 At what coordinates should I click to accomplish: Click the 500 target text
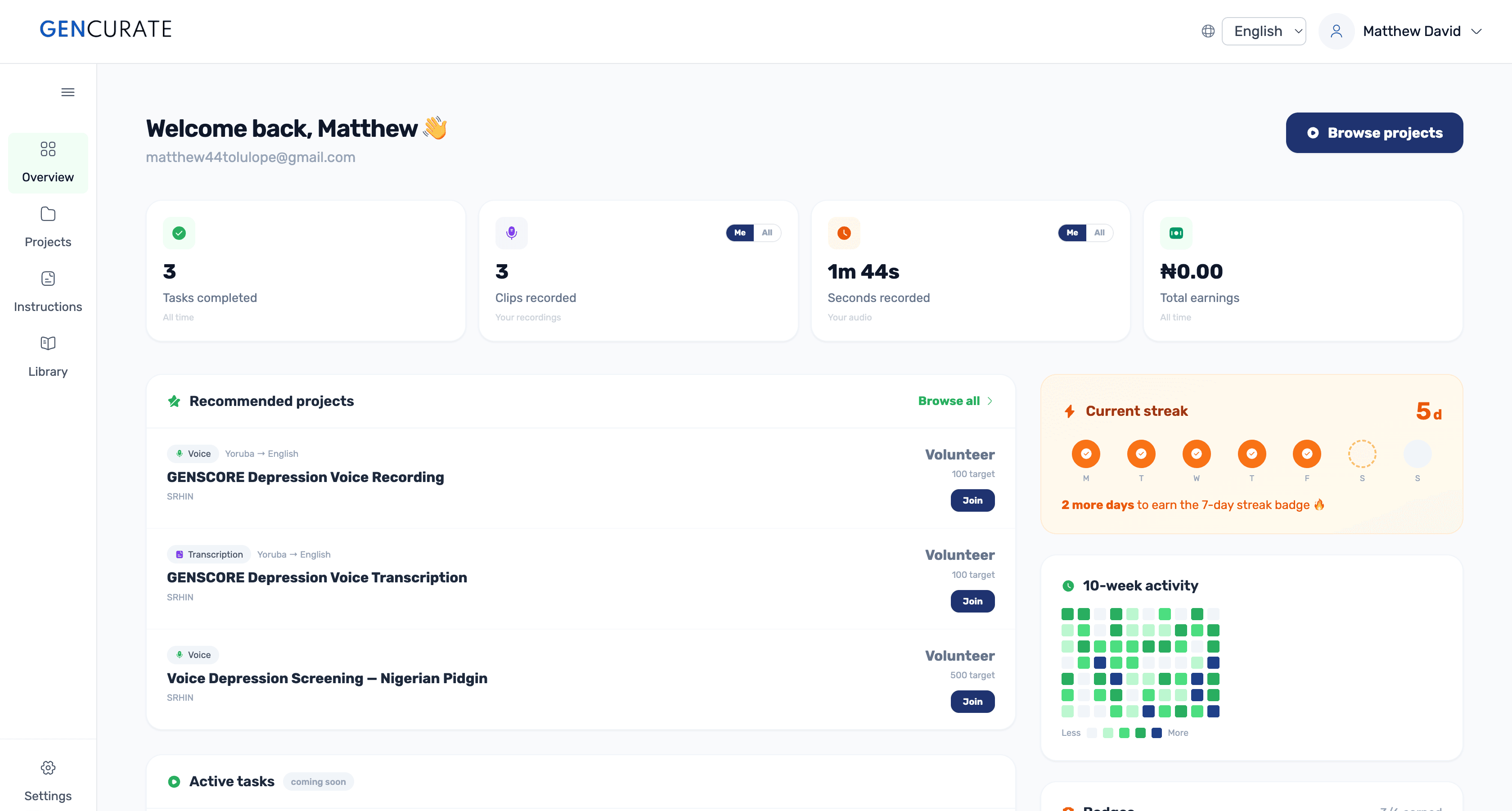pos(972,675)
